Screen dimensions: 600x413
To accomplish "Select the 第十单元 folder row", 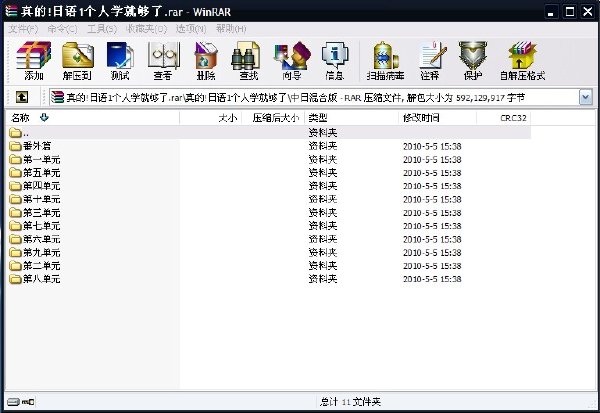I will coord(268,199).
